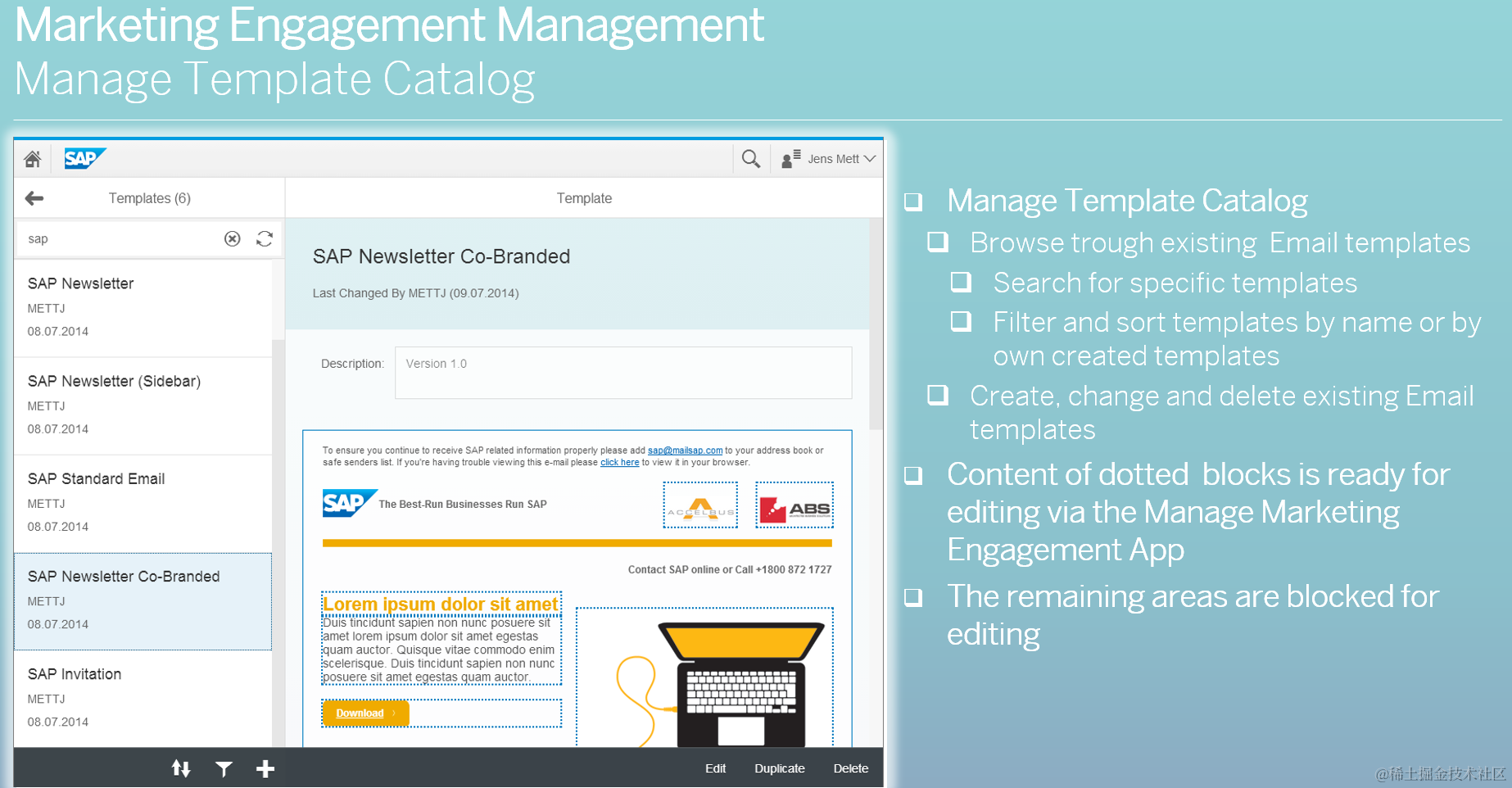1512x788 pixels.
Task: Select SAP Standard Email template
Action: pos(143,503)
